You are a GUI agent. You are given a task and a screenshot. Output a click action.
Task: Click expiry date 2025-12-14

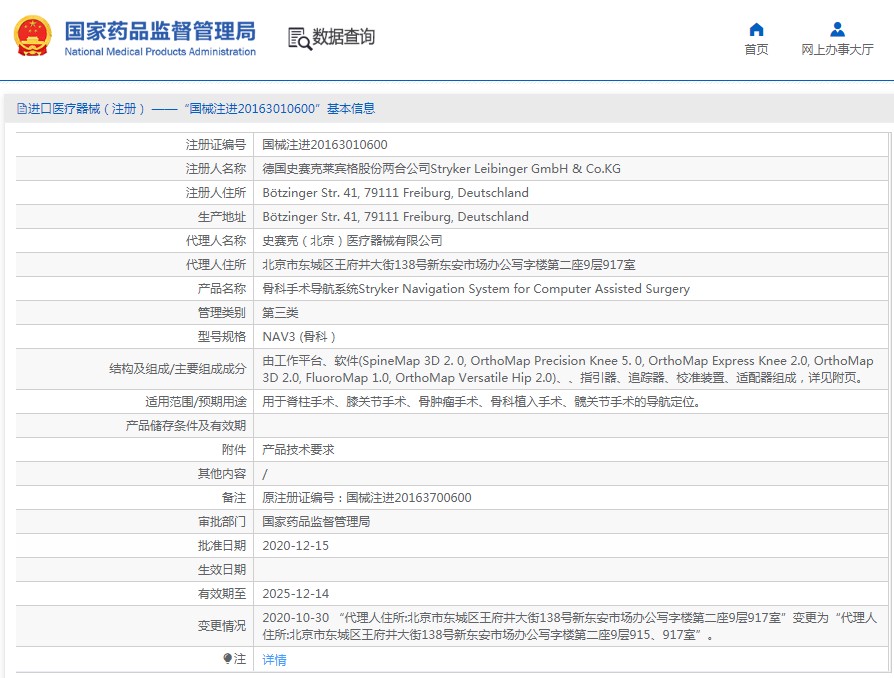[295, 594]
